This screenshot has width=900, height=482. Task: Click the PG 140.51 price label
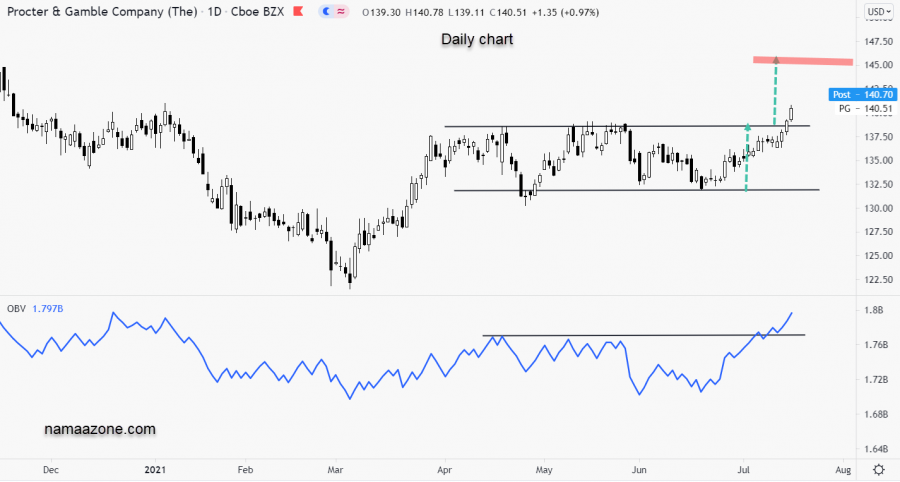[865, 108]
